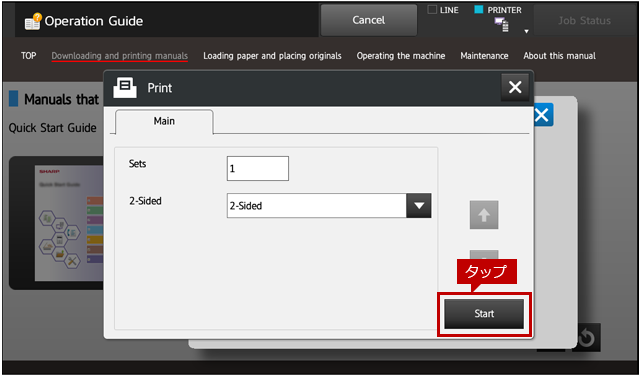The width and height of the screenshot is (640, 376).
Task: Toggle the PRINTER indicator checkbox
Action: tap(479, 10)
